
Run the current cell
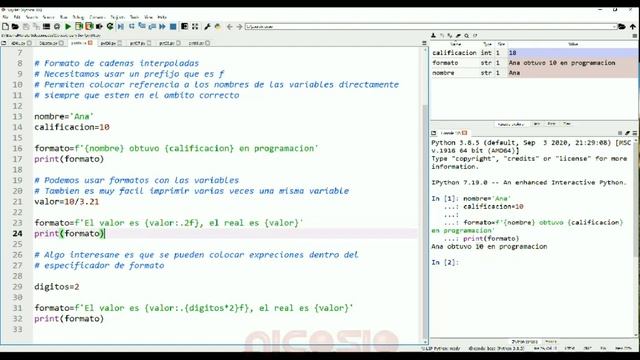point(78,27)
